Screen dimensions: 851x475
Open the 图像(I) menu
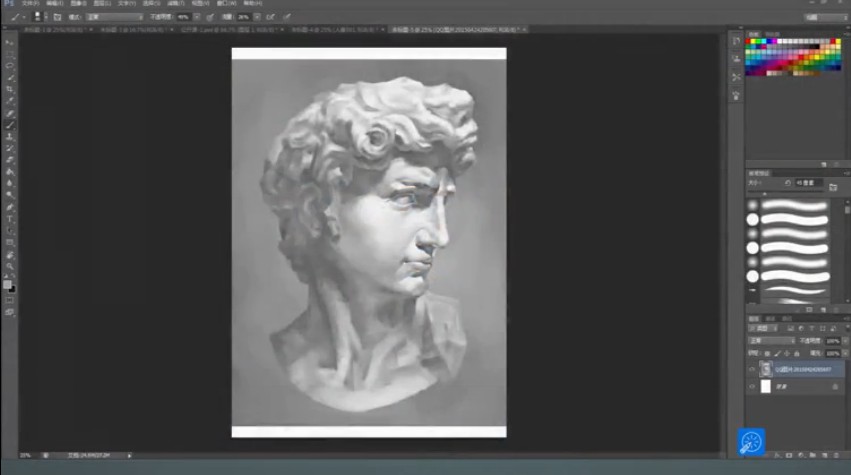pyautogui.click(x=79, y=3)
